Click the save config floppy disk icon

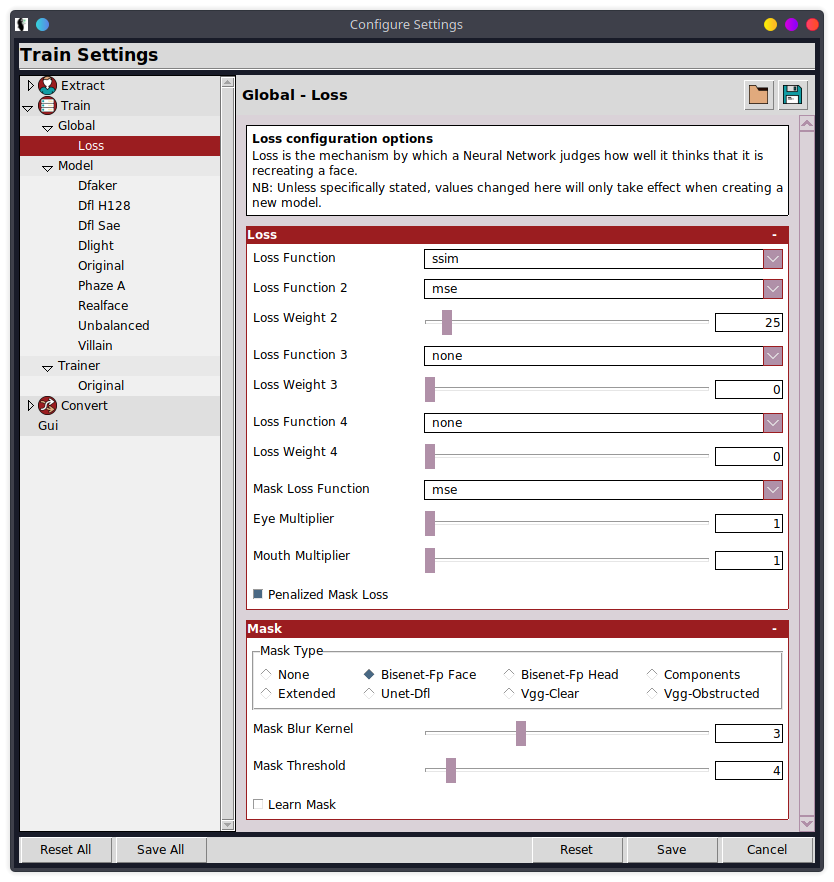[792, 95]
